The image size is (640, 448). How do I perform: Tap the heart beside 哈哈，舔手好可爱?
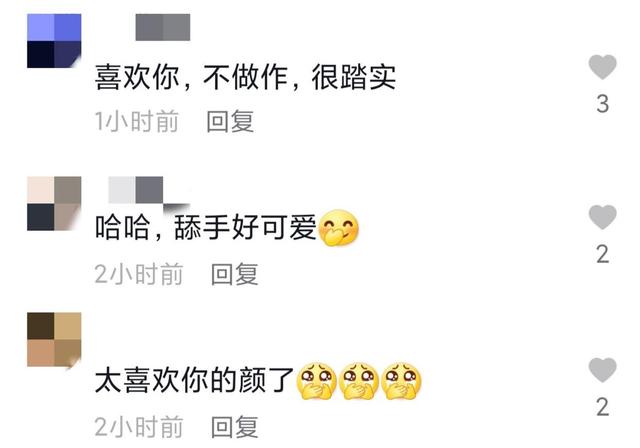pos(602,217)
